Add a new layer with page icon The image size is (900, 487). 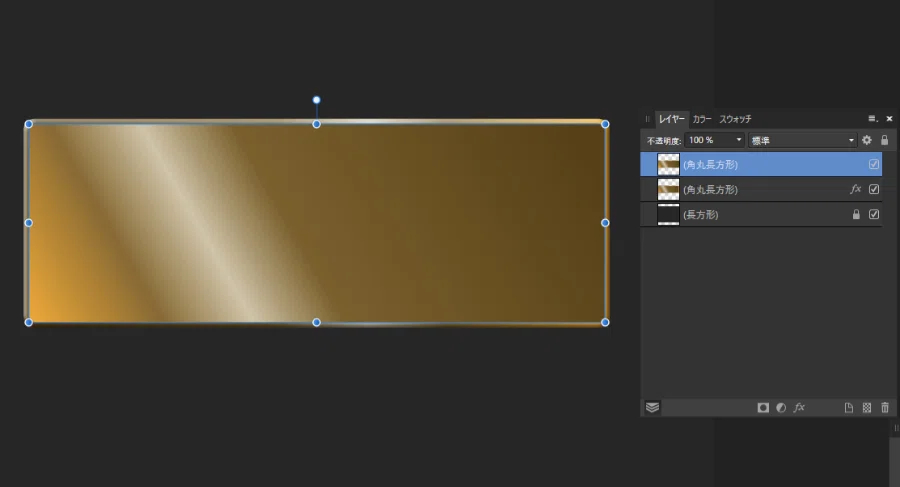(x=848, y=408)
